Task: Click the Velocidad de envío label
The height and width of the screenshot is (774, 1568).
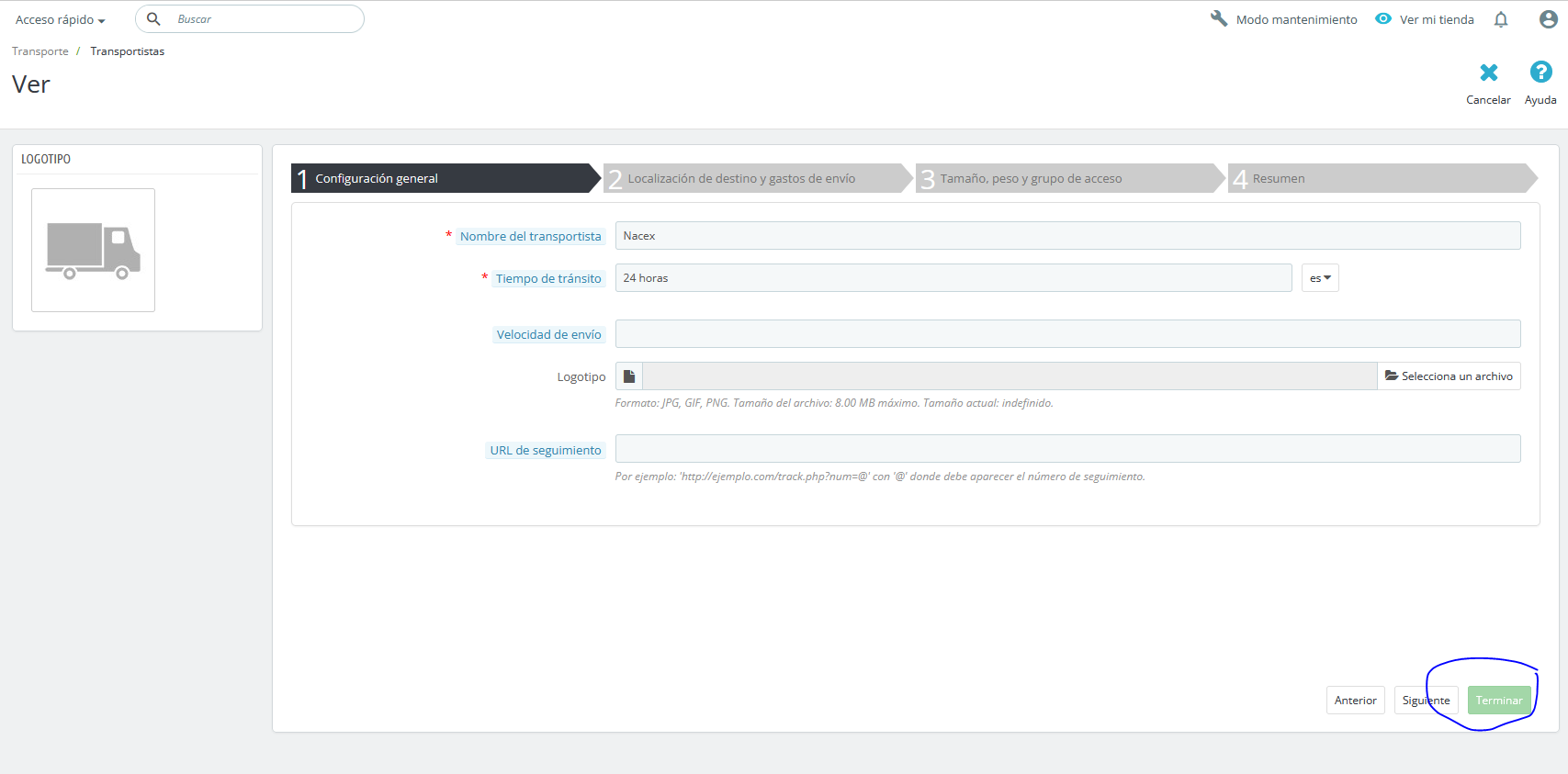Action: [x=548, y=334]
